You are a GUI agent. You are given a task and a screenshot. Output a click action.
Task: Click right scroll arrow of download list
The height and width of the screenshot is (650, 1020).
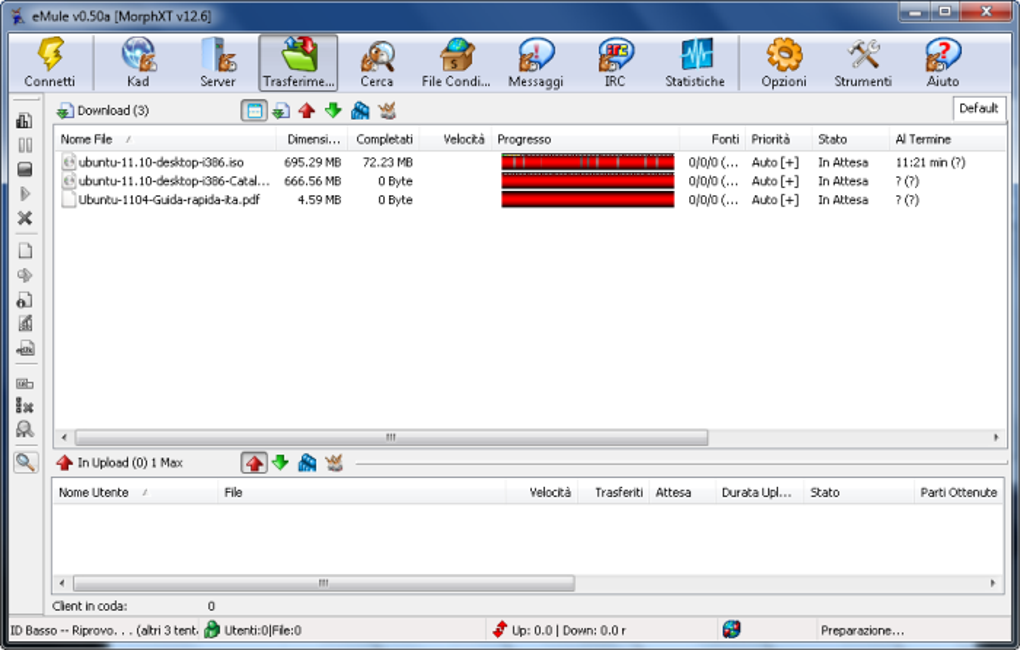(x=996, y=437)
